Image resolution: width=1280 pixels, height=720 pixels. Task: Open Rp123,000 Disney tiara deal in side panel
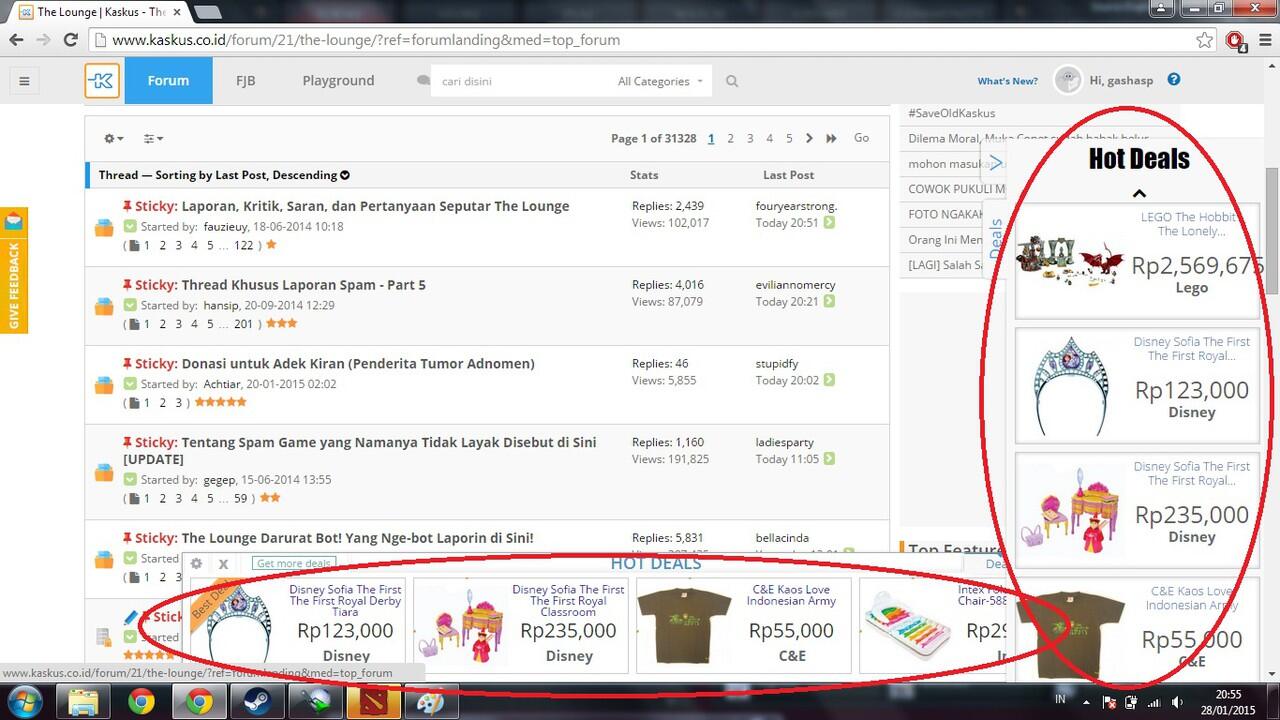coord(1137,386)
